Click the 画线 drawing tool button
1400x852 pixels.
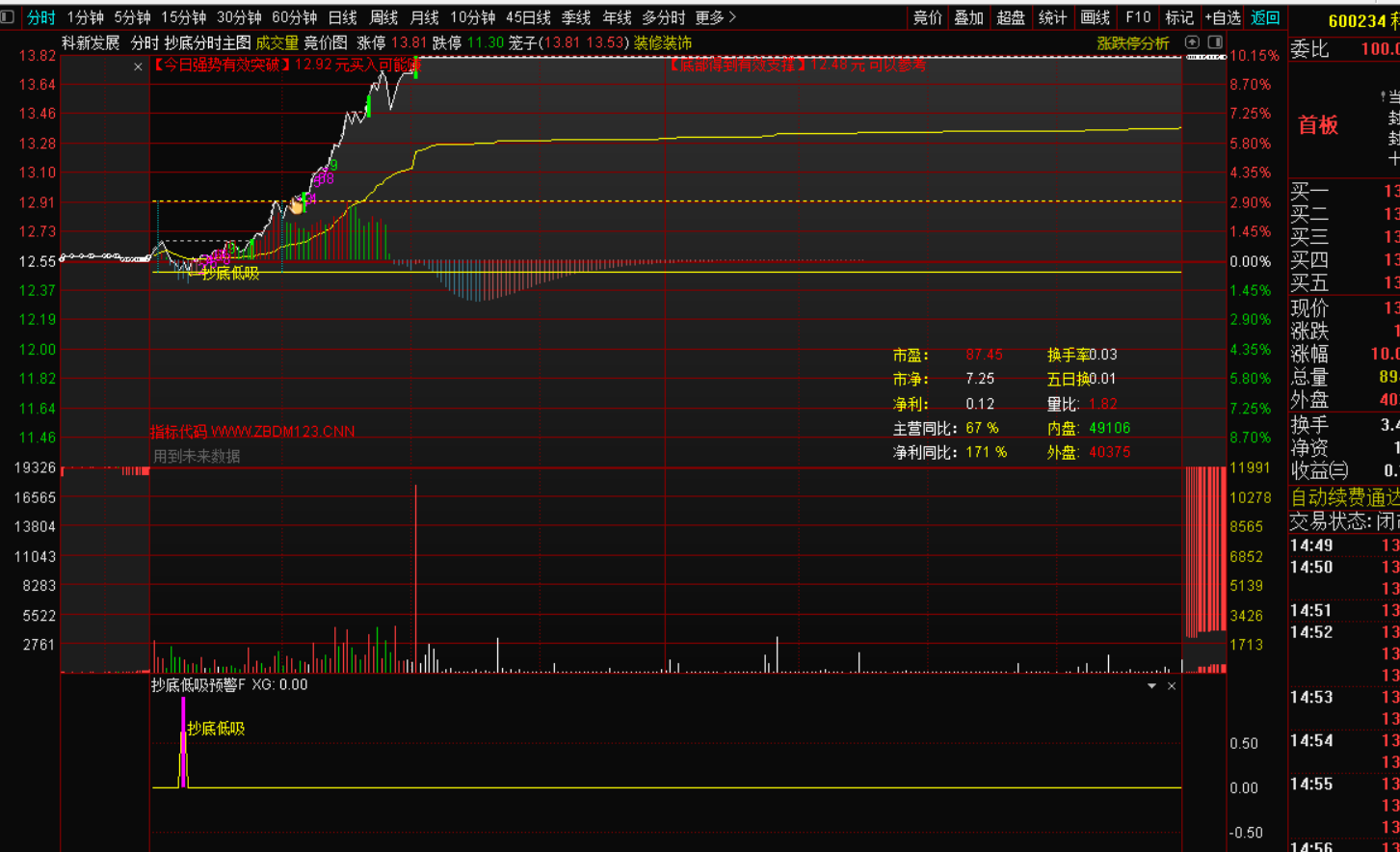[x=1096, y=17]
